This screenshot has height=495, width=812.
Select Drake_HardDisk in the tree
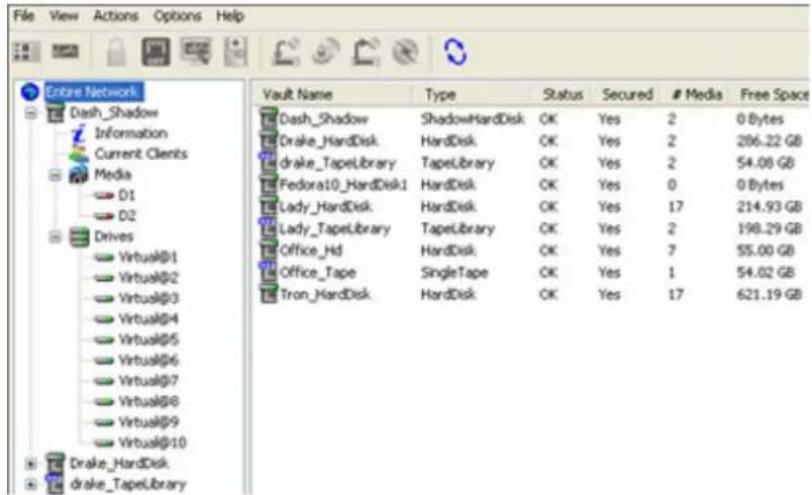click(x=119, y=463)
